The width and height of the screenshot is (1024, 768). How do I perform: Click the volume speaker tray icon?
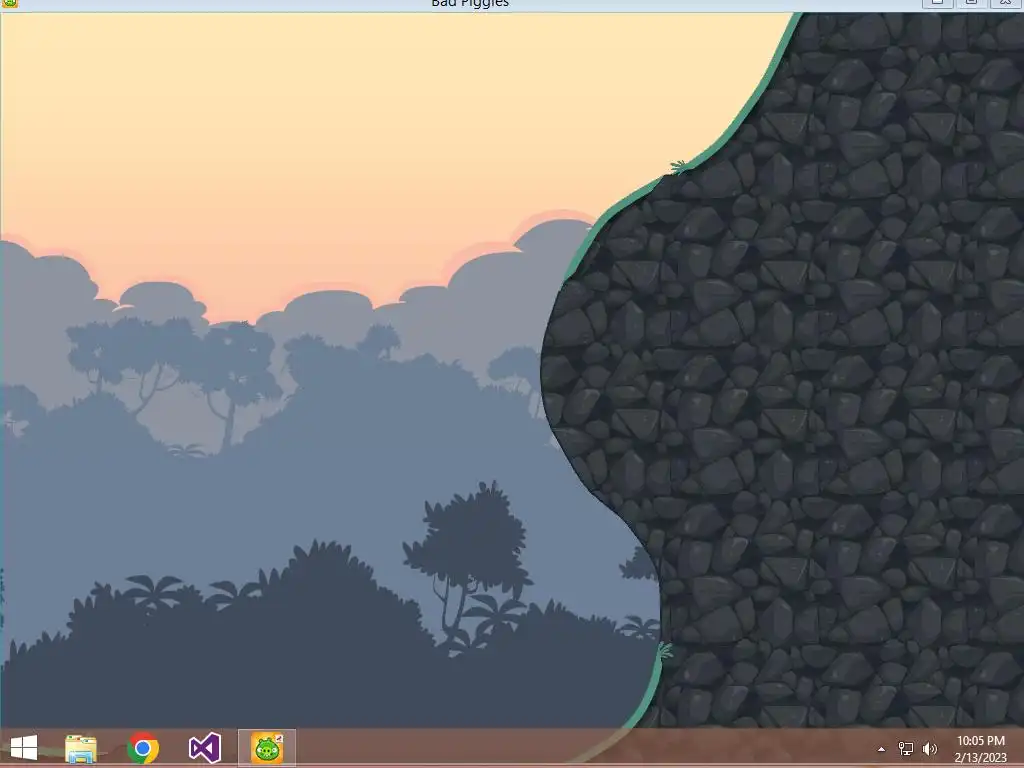[x=930, y=749]
